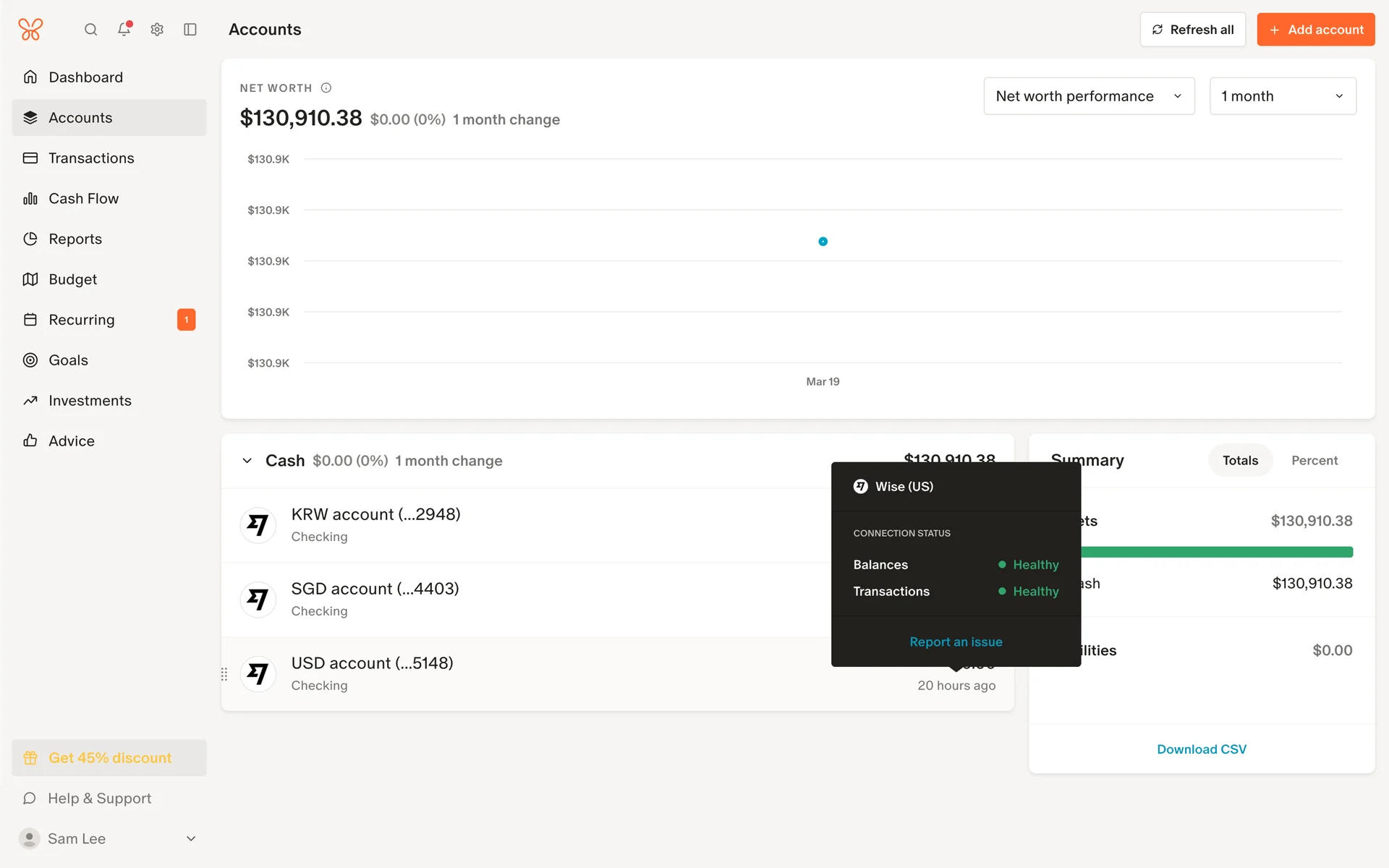Click the Net Worth info icon
This screenshot has width=1389, height=868.
click(x=326, y=88)
